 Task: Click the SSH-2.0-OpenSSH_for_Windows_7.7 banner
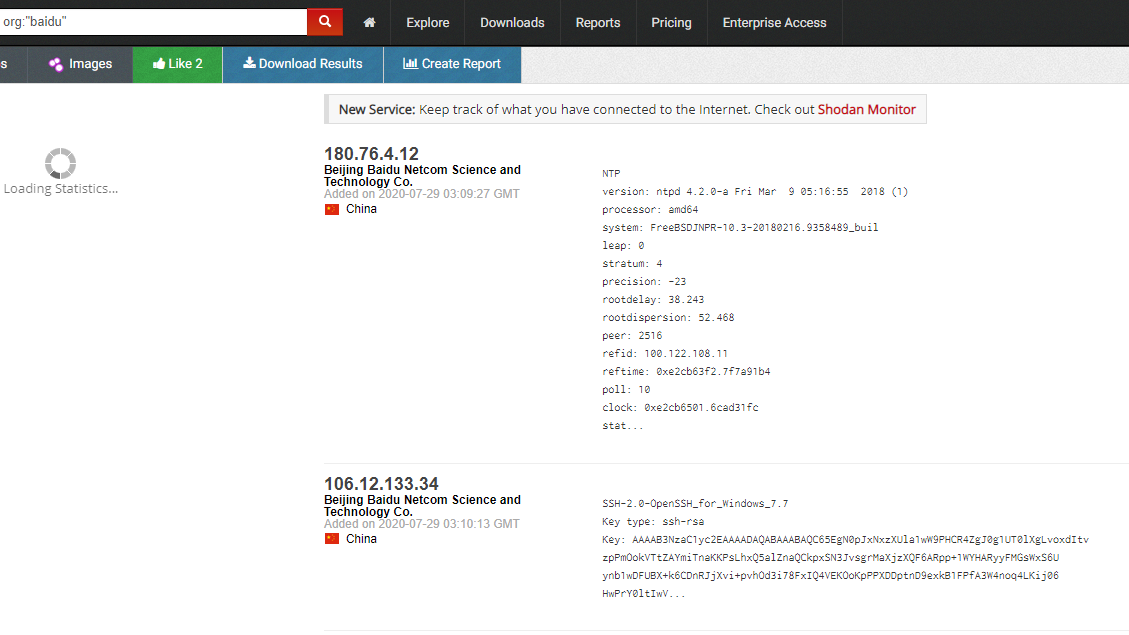click(x=695, y=503)
